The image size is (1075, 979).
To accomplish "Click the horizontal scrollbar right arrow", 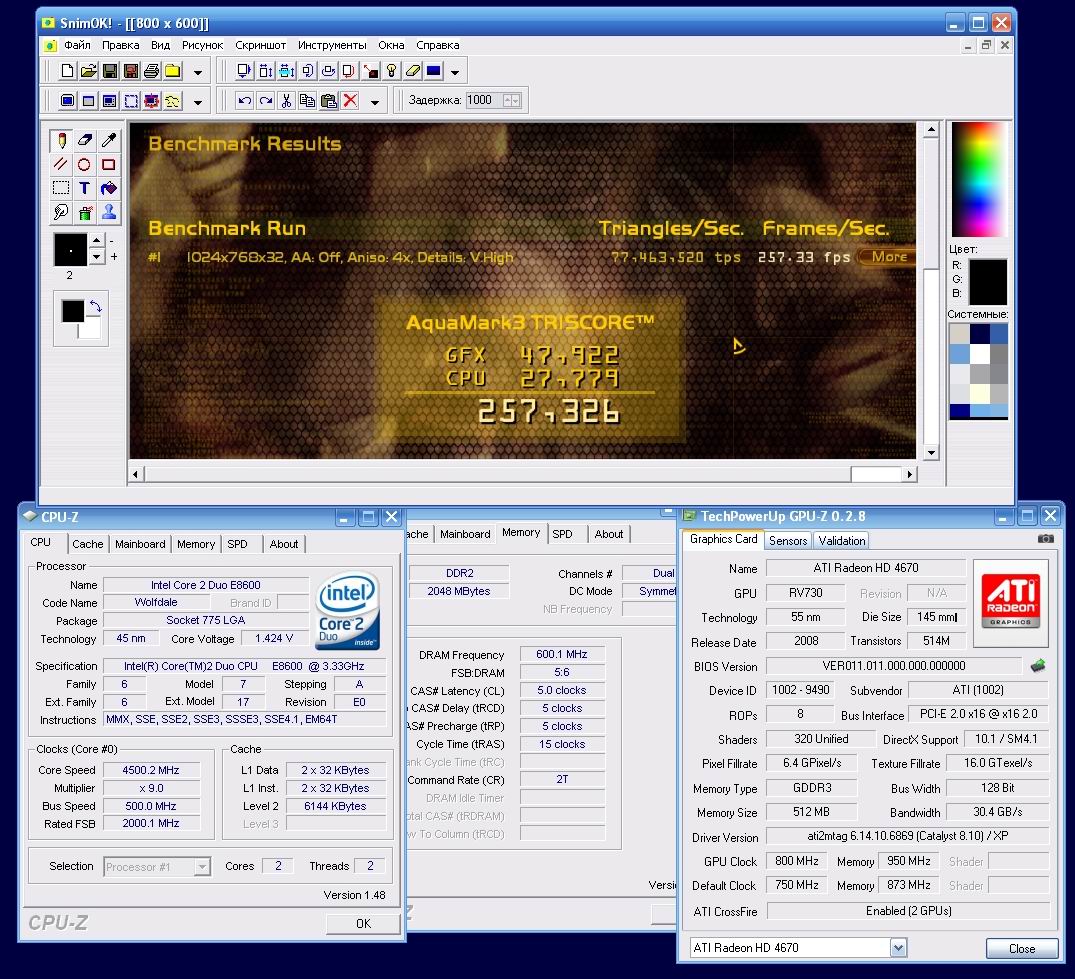I will (909, 474).
